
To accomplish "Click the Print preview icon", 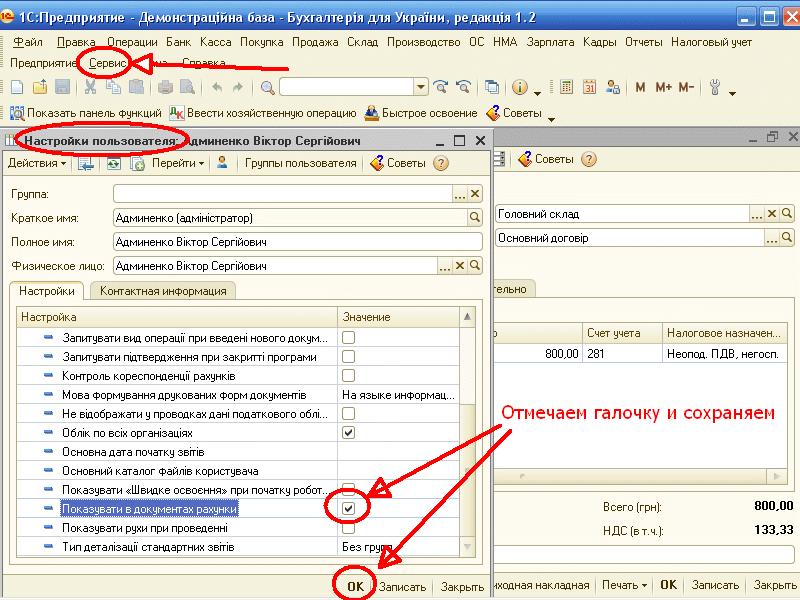I will (x=187, y=87).
